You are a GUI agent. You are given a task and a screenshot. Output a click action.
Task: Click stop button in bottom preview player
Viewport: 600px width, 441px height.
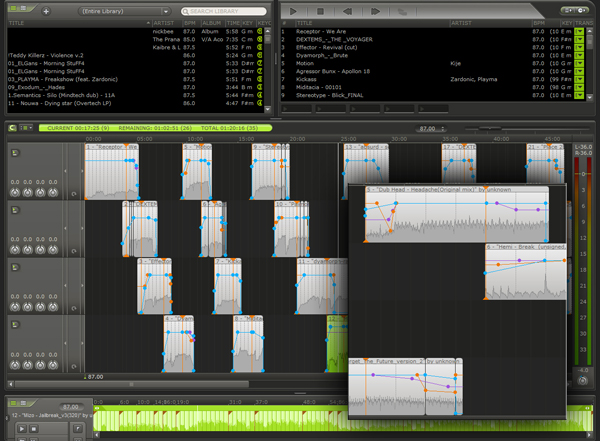[34, 429]
